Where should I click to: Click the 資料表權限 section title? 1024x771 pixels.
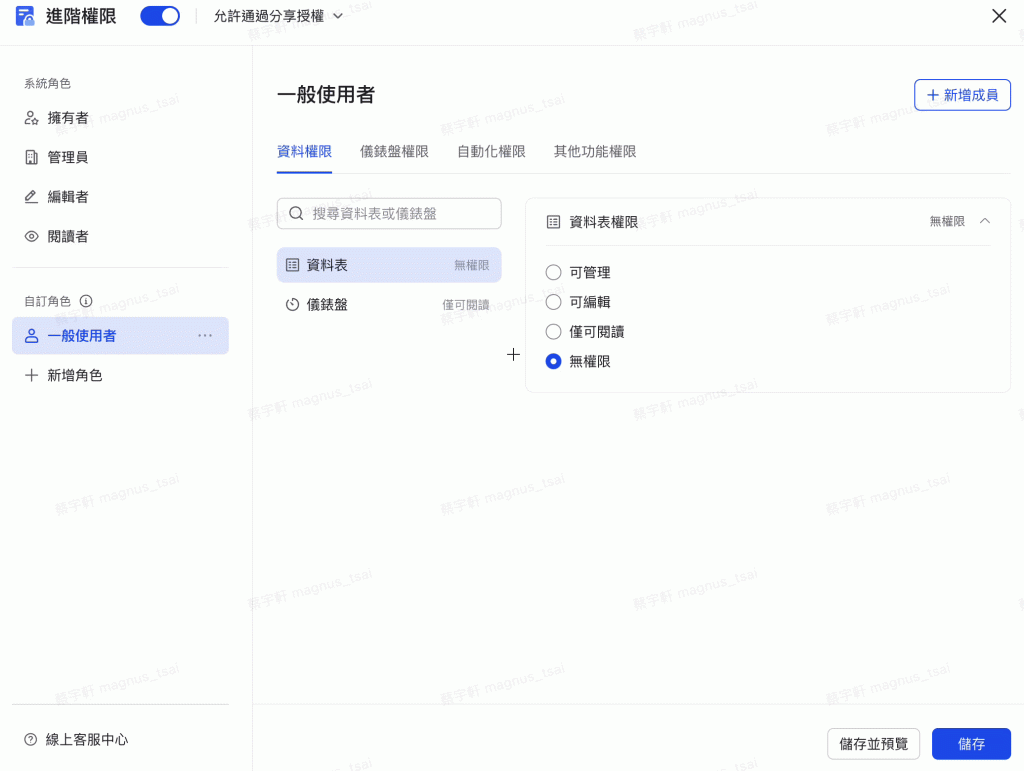(603, 222)
